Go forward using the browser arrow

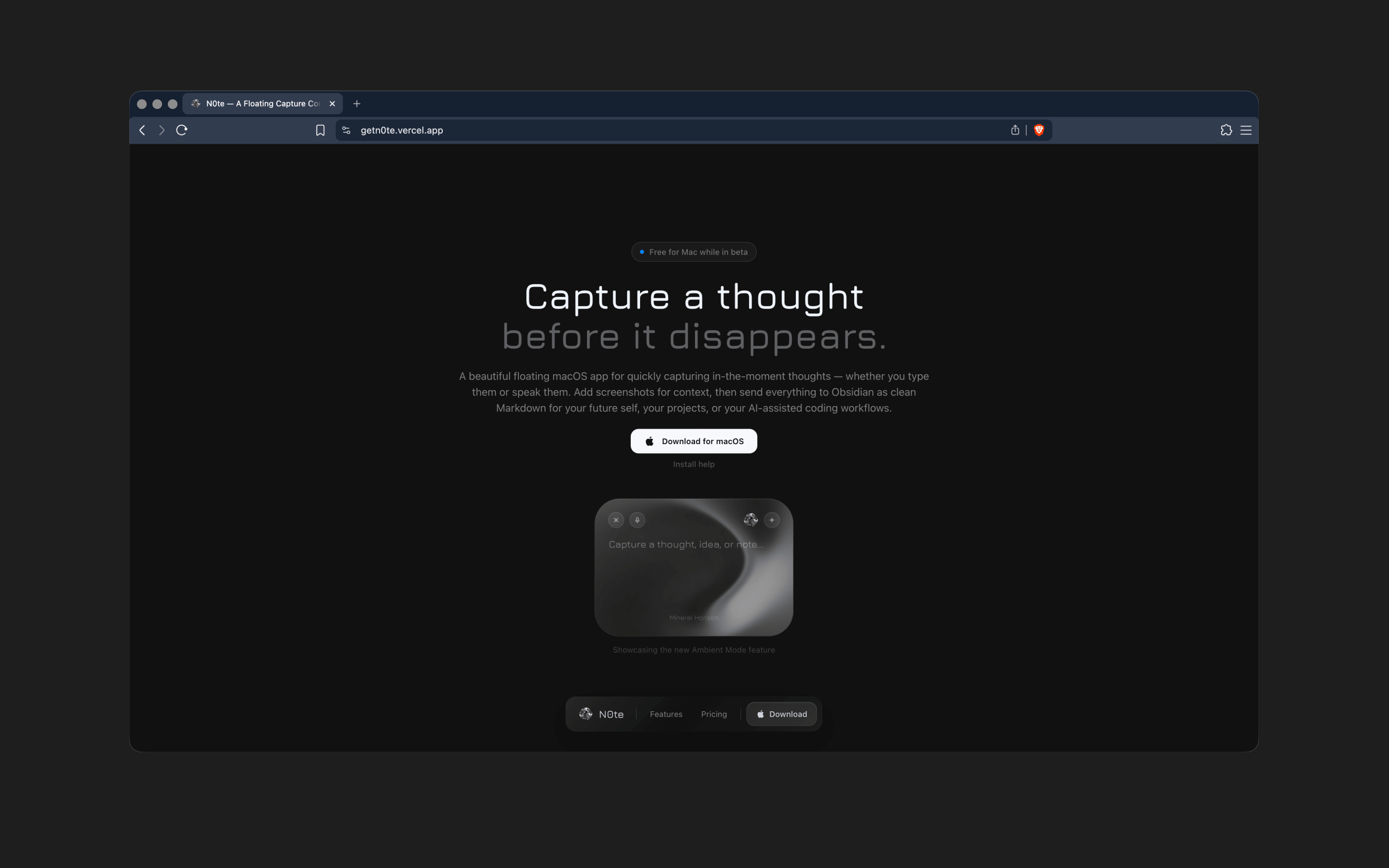click(162, 130)
